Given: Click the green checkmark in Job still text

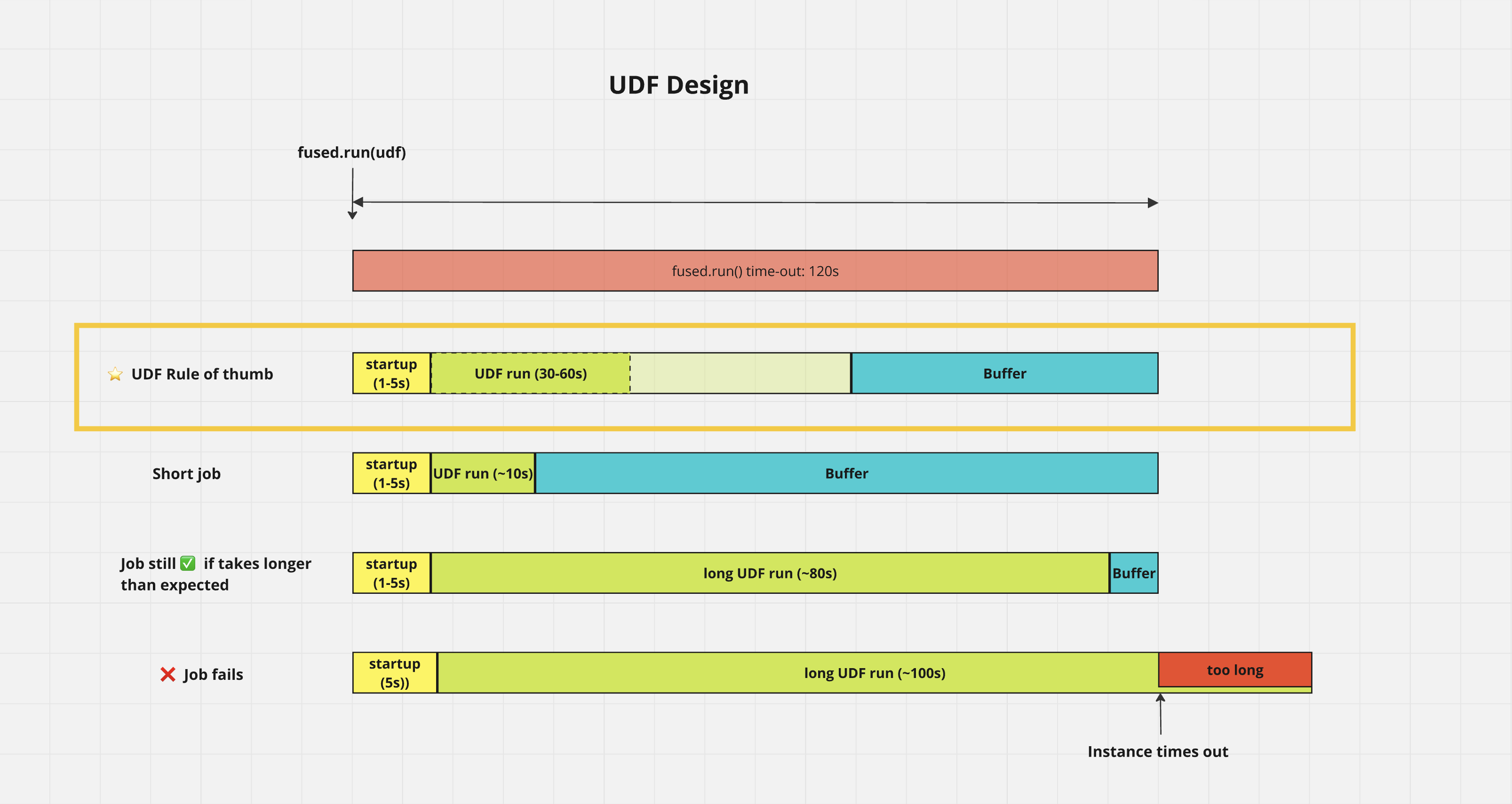Looking at the screenshot, I should (x=187, y=564).
